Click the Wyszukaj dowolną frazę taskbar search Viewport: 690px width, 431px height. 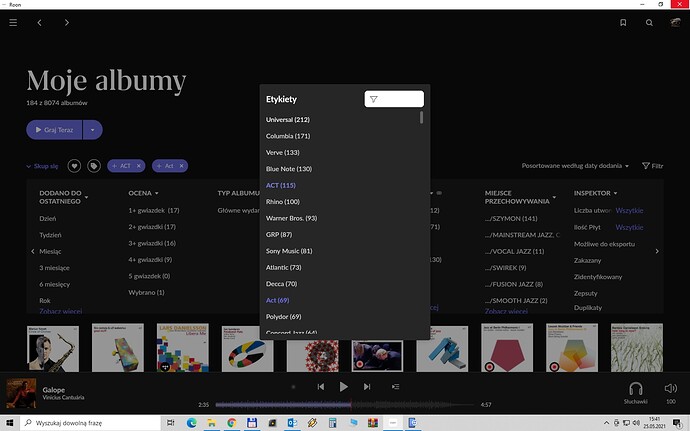click(90, 423)
